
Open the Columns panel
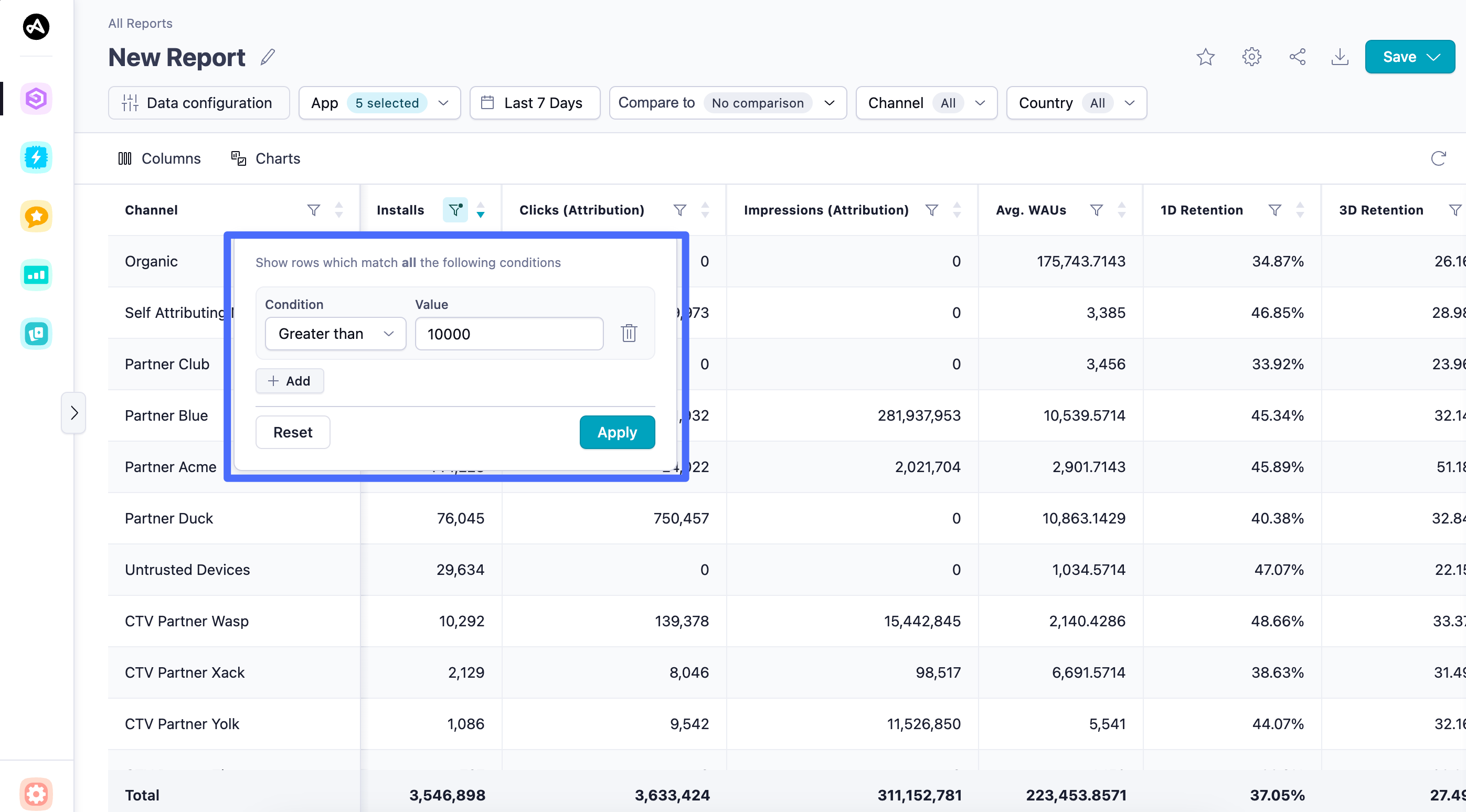[160, 158]
